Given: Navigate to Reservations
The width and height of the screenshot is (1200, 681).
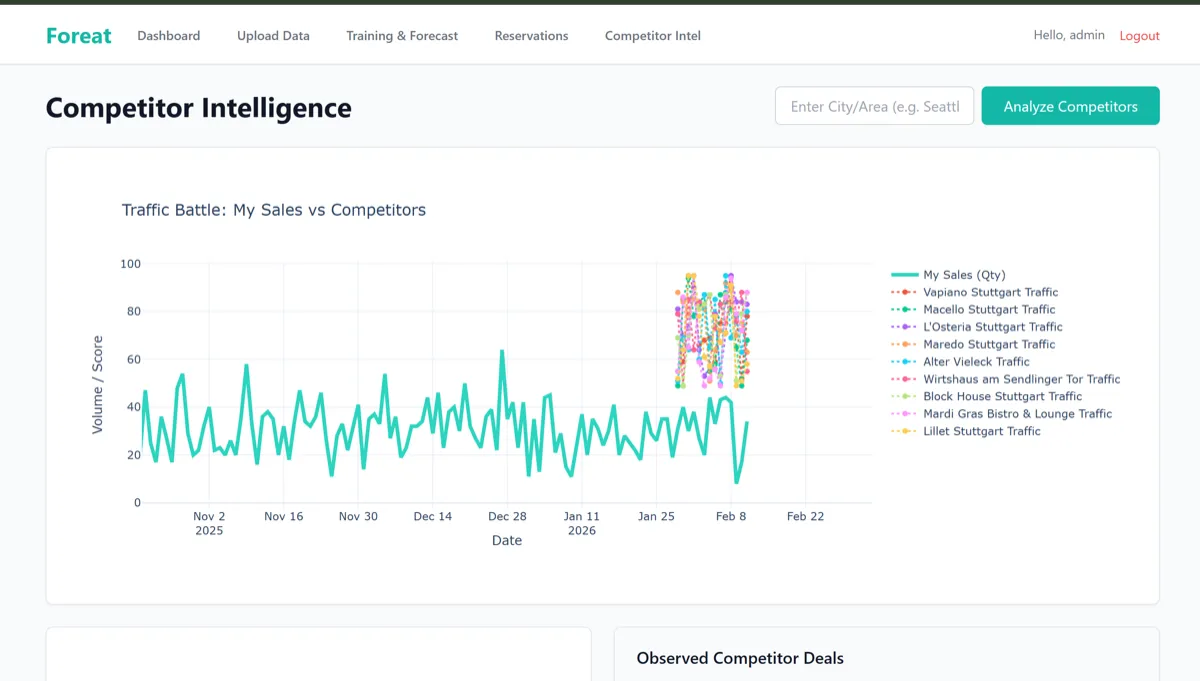Looking at the screenshot, I should (531, 36).
